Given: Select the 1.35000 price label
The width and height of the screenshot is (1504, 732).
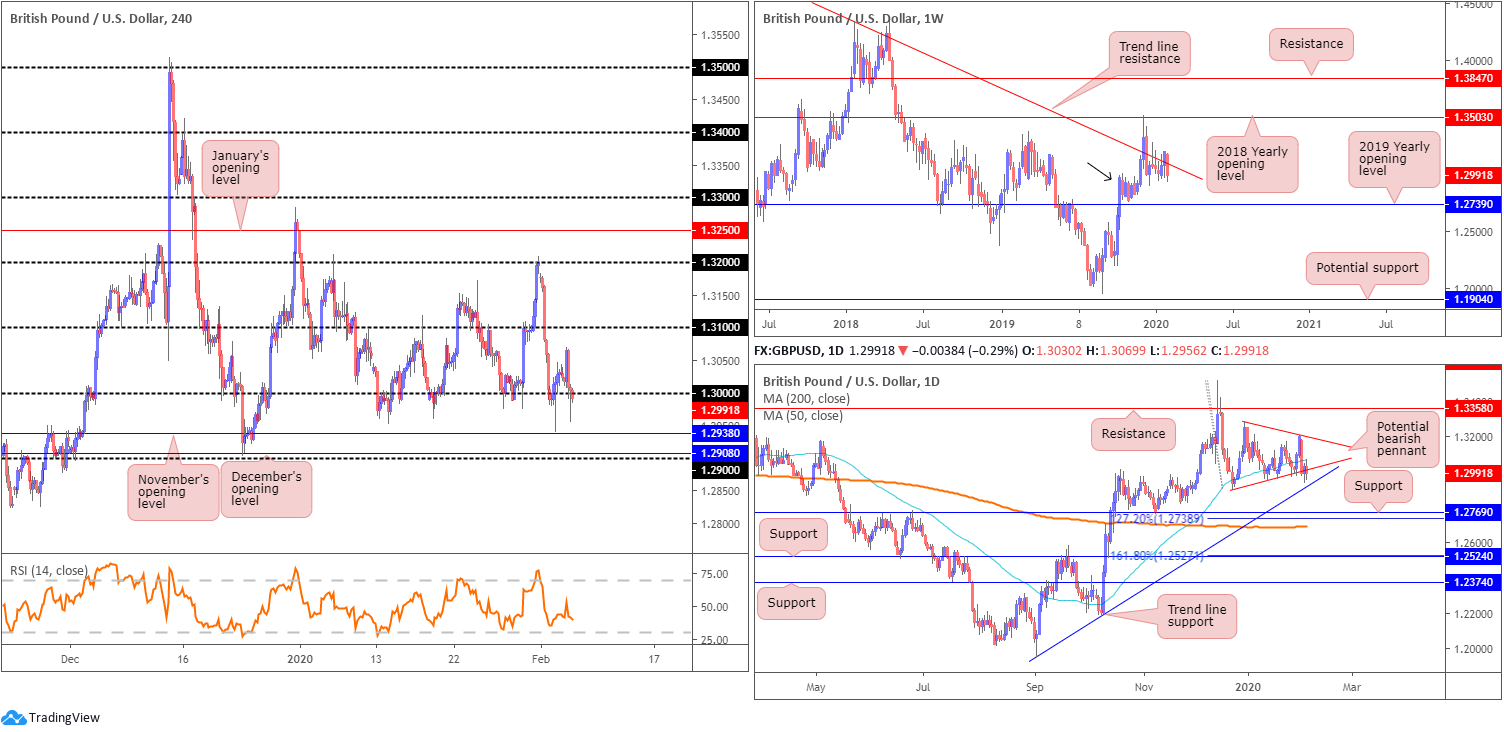Looking at the screenshot, I should point(721,67).
